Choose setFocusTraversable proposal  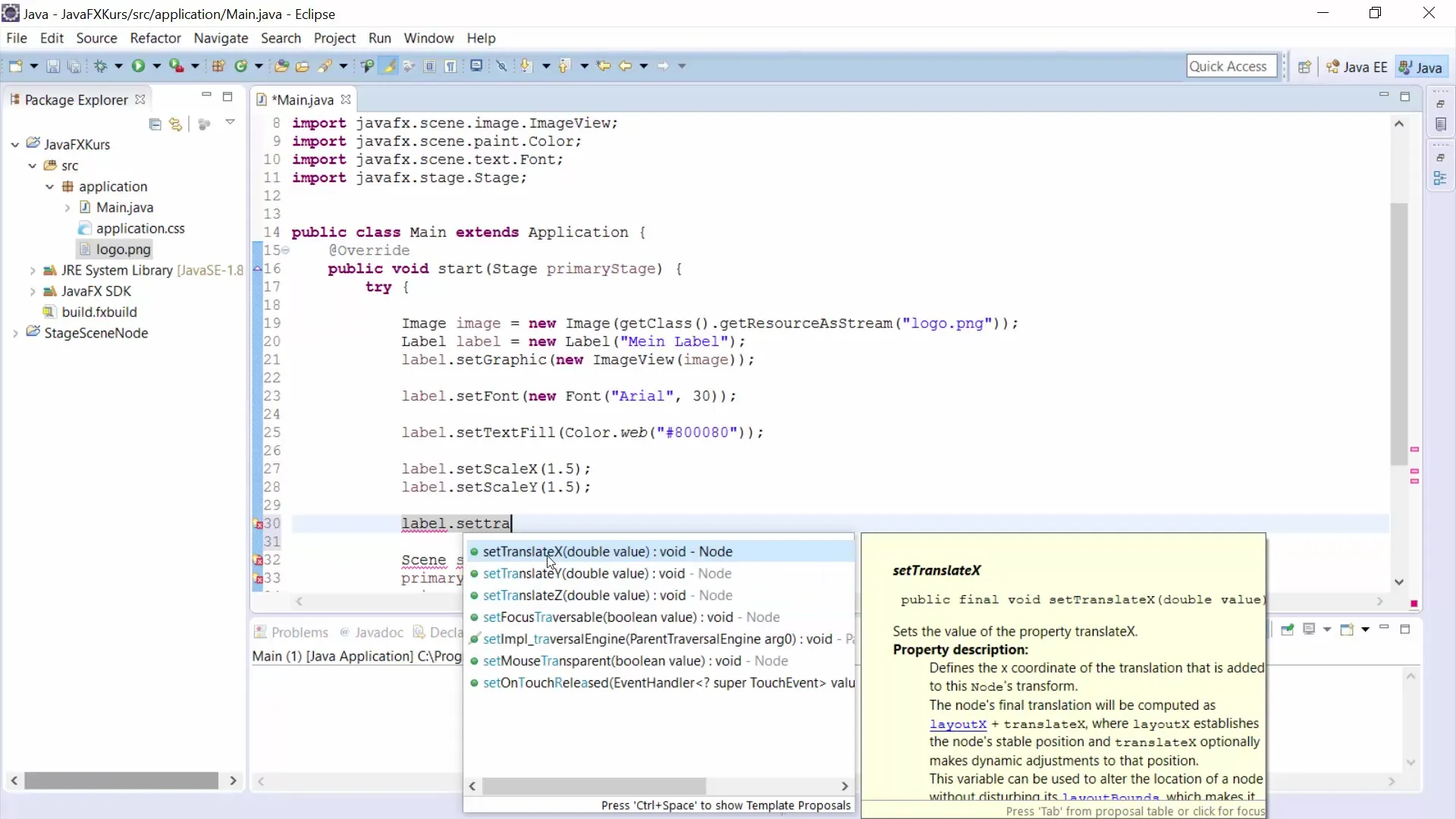(x=658, y=618)
